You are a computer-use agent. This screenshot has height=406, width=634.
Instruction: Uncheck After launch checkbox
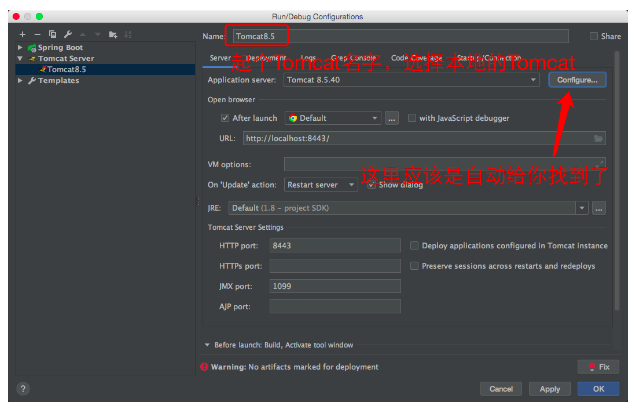[225, 118]
